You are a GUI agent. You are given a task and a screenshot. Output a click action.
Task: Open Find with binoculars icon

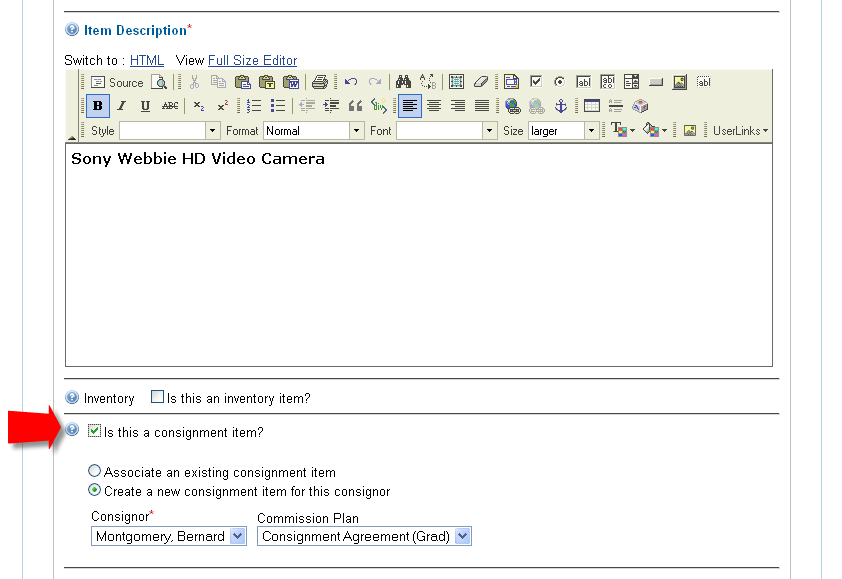[403, 82]
